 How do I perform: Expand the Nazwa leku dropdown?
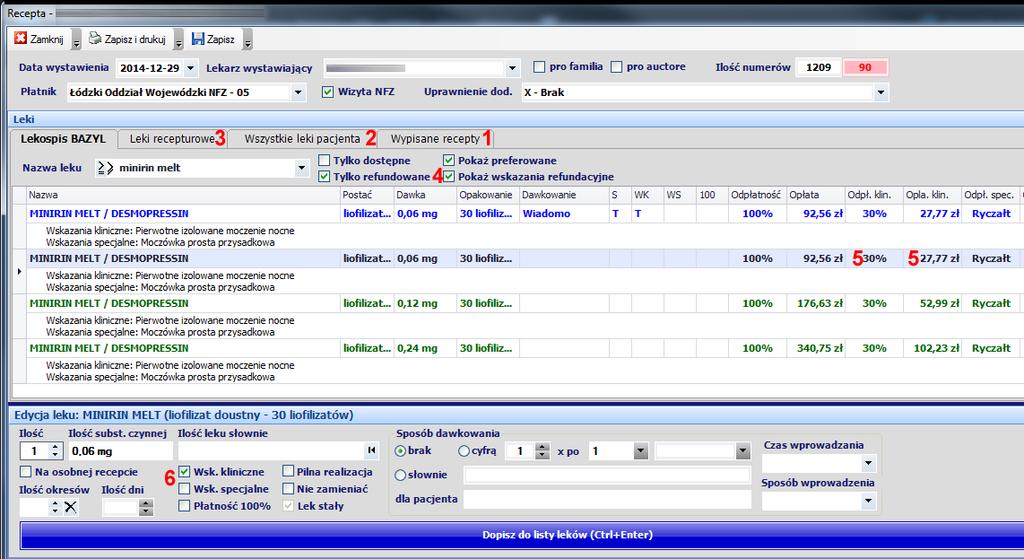[301, 168]
